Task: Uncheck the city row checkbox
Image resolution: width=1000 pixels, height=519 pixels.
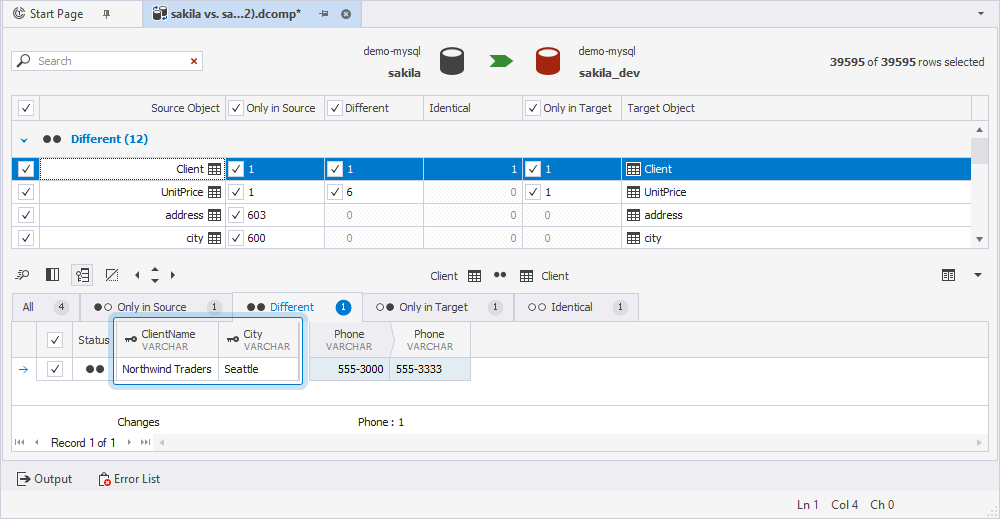Action: point(26,238)
